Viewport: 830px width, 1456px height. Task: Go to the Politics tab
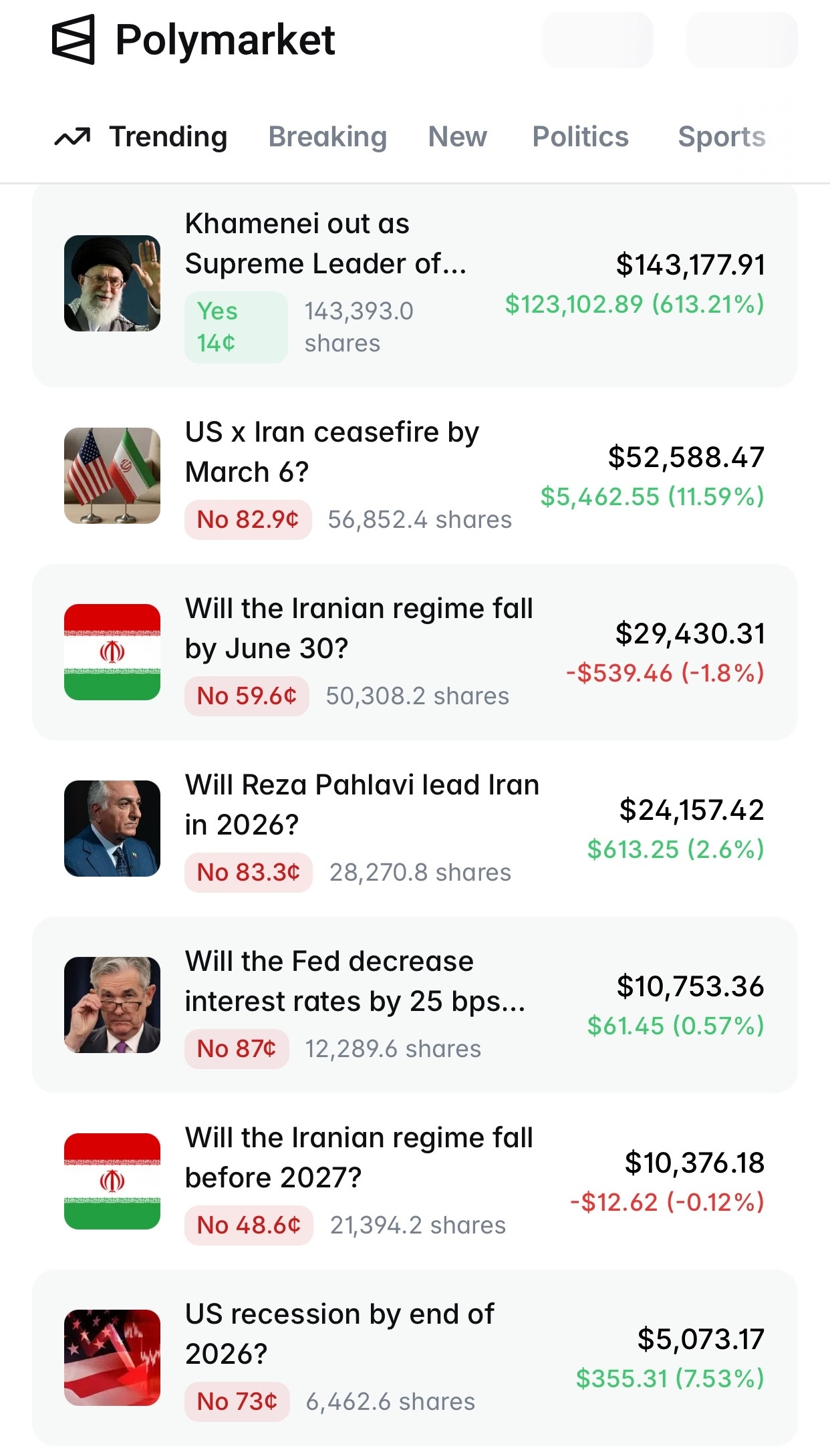[580, 137]
